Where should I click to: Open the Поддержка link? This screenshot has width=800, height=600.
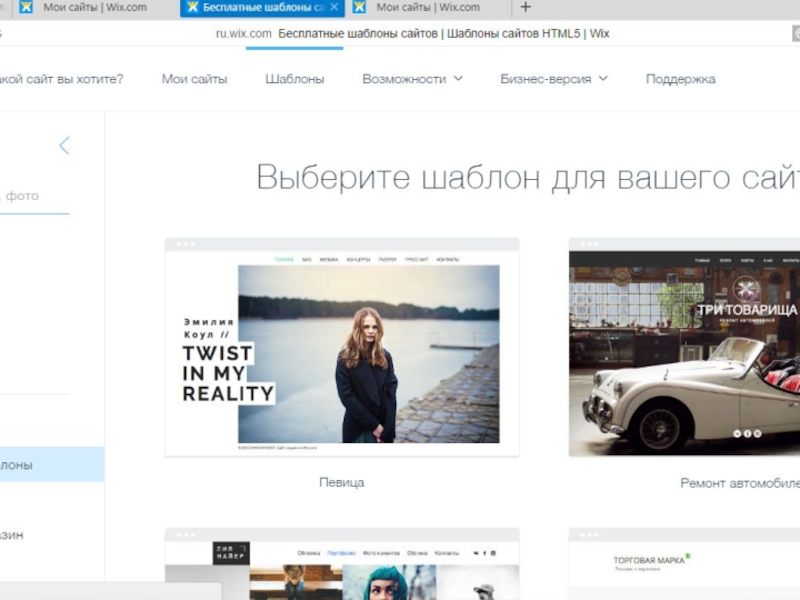[680, 79]
